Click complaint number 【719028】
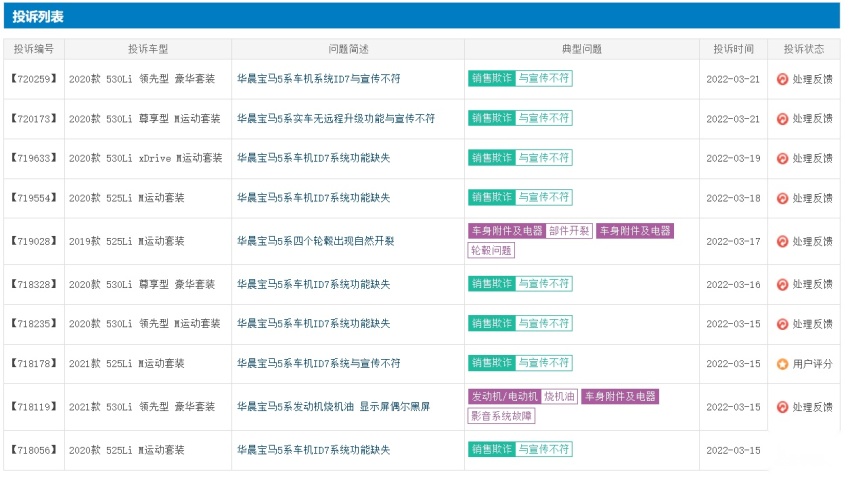Viewport: 852px width, 478px height. pos(34,241)
